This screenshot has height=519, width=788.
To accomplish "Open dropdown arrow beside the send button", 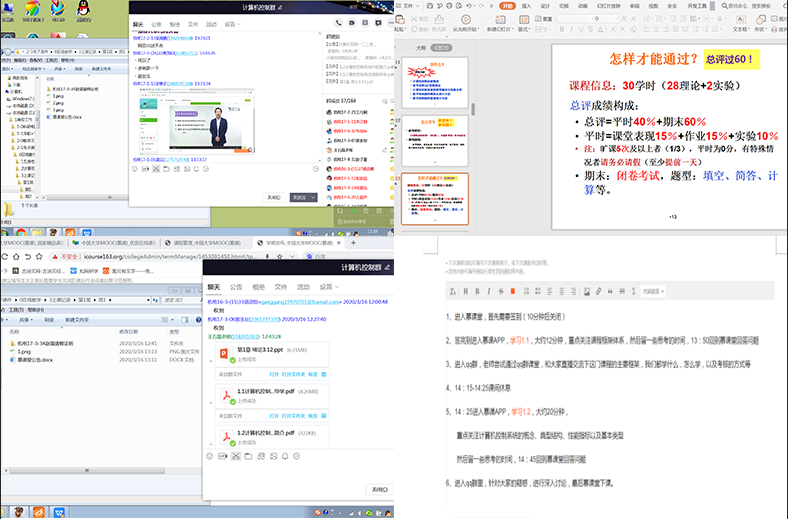I will pos(313,198).
